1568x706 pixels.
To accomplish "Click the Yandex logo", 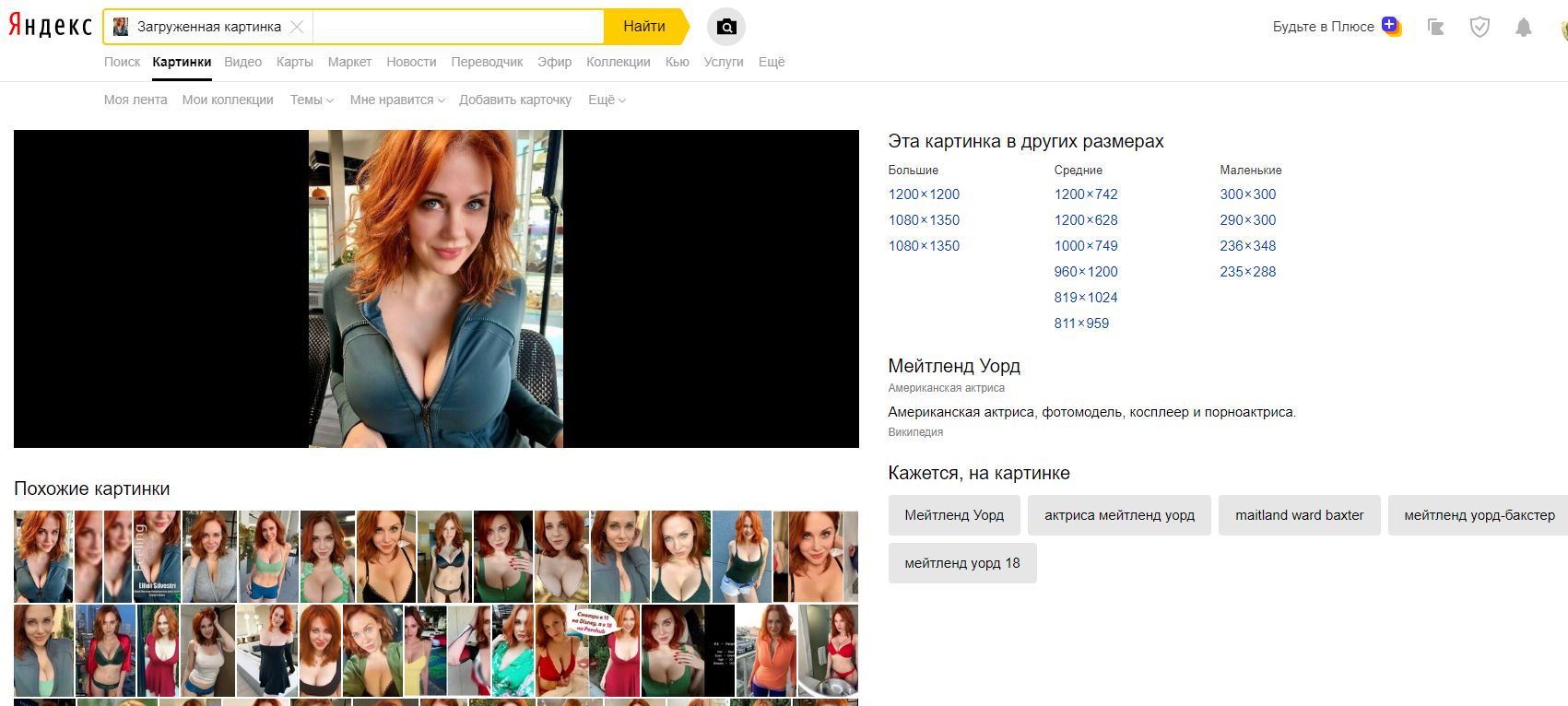I will point(51,26).
